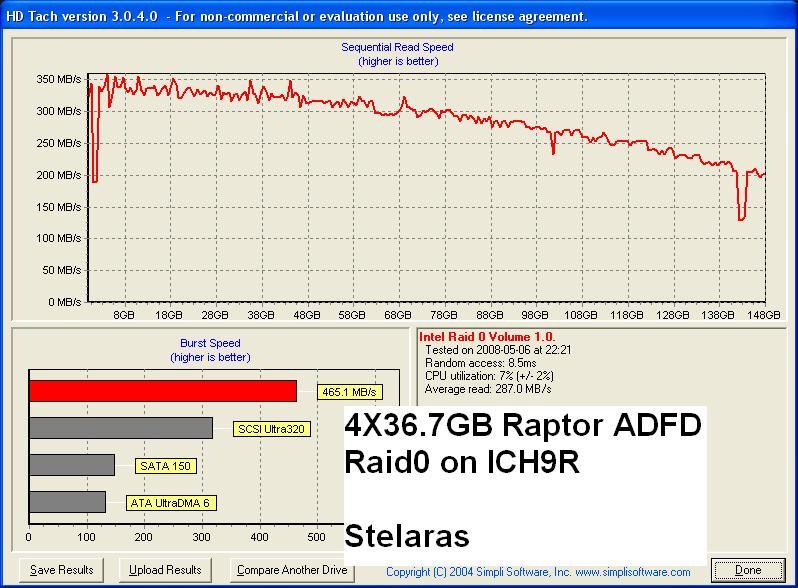Click the gray SATA 150 bar
Screen dimensions: 798x588
[72, 465]
